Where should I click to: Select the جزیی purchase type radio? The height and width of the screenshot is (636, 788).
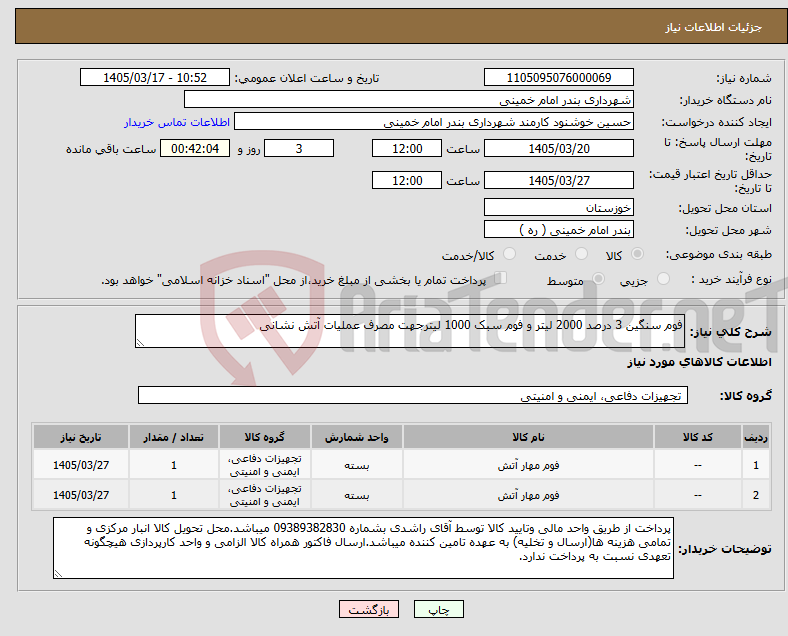click(x=663, y=278)
